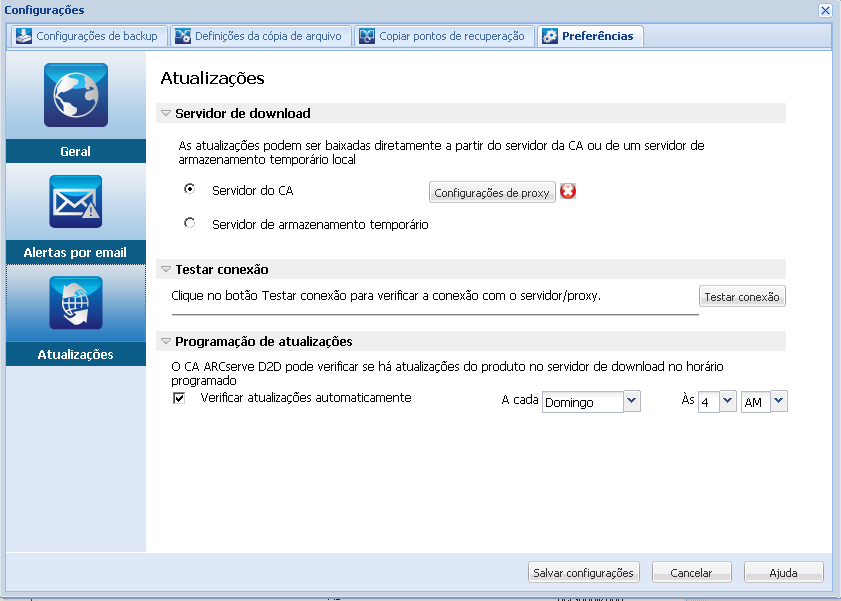Image resolution: width=841 pixels, height=601 pixels.
Task: Open the Geral sidebar label
Action: coord(76,151)
